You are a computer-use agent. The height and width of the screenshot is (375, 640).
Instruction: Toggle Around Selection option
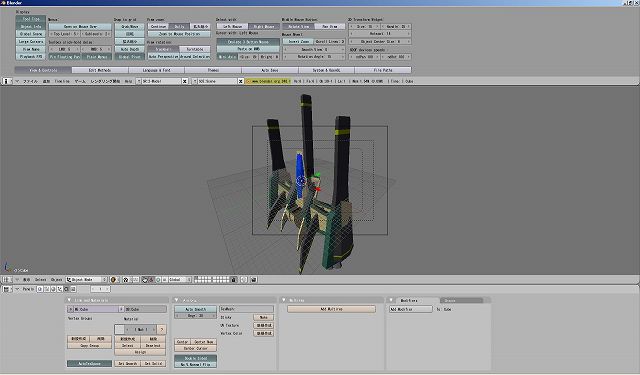click(x=195, y=57)
